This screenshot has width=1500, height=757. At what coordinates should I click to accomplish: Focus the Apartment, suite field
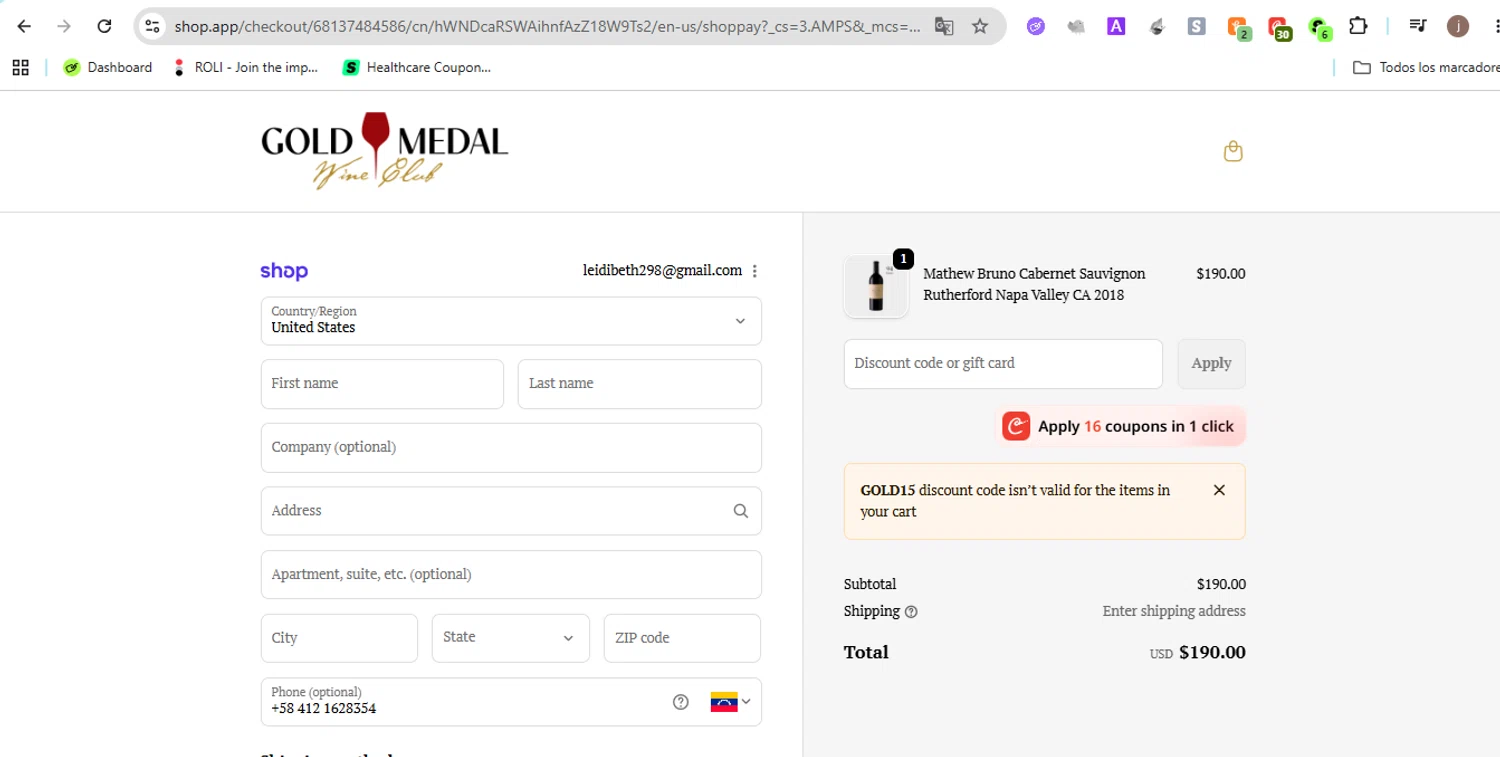pos(511,574)
